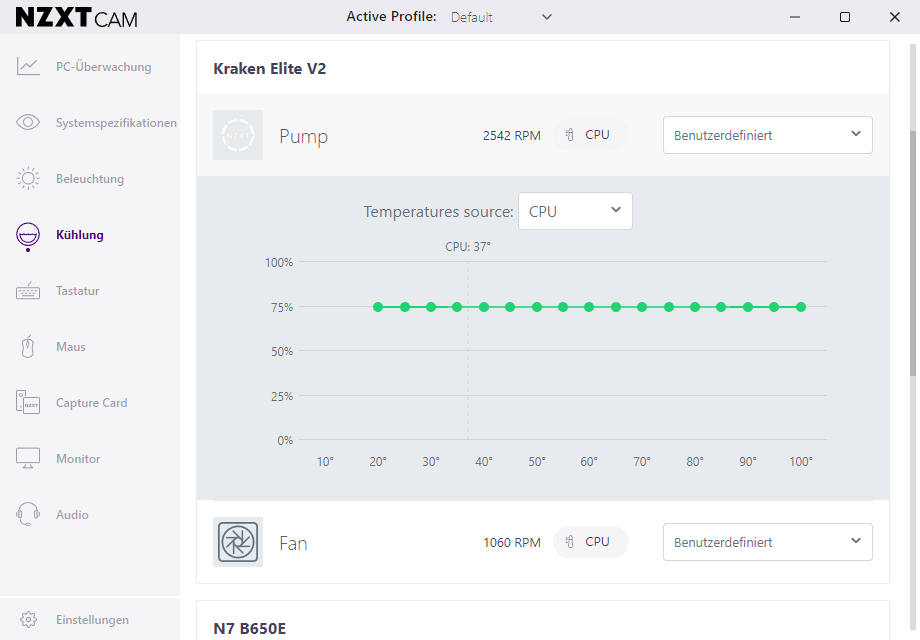Click the Fan device icon

[238, 542]
